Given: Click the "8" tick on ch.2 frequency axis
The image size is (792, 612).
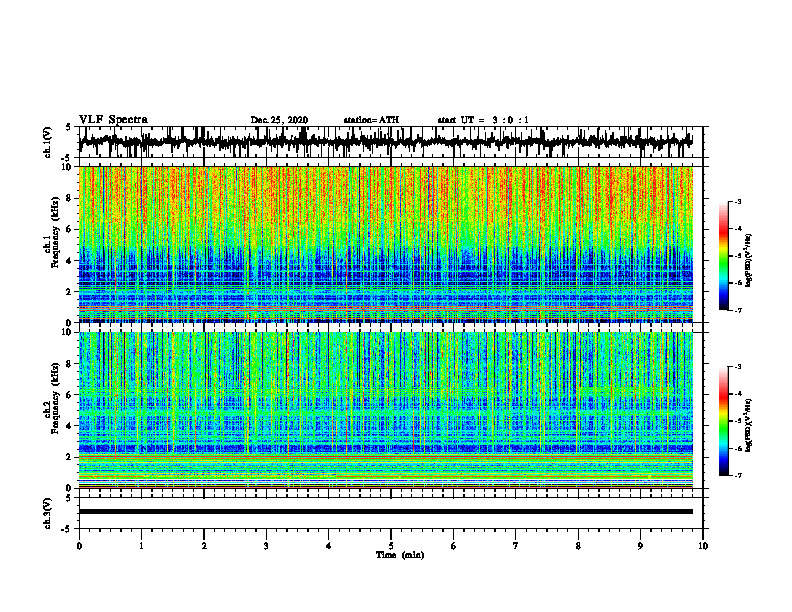Looking at the screenshot, I should pyautogui.click(x=70, y=364).
